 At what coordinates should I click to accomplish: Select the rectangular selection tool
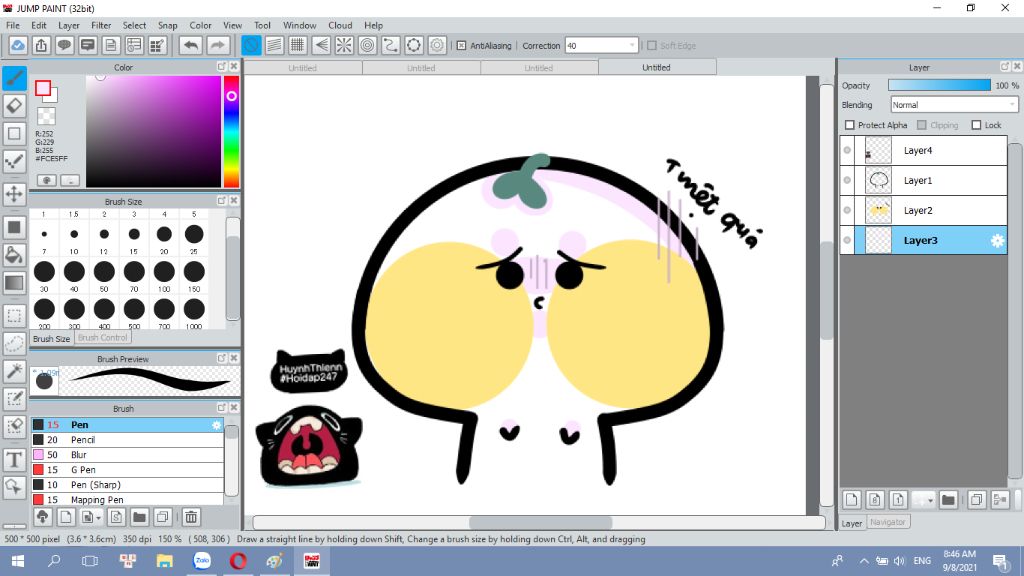[x=14, y=316]
